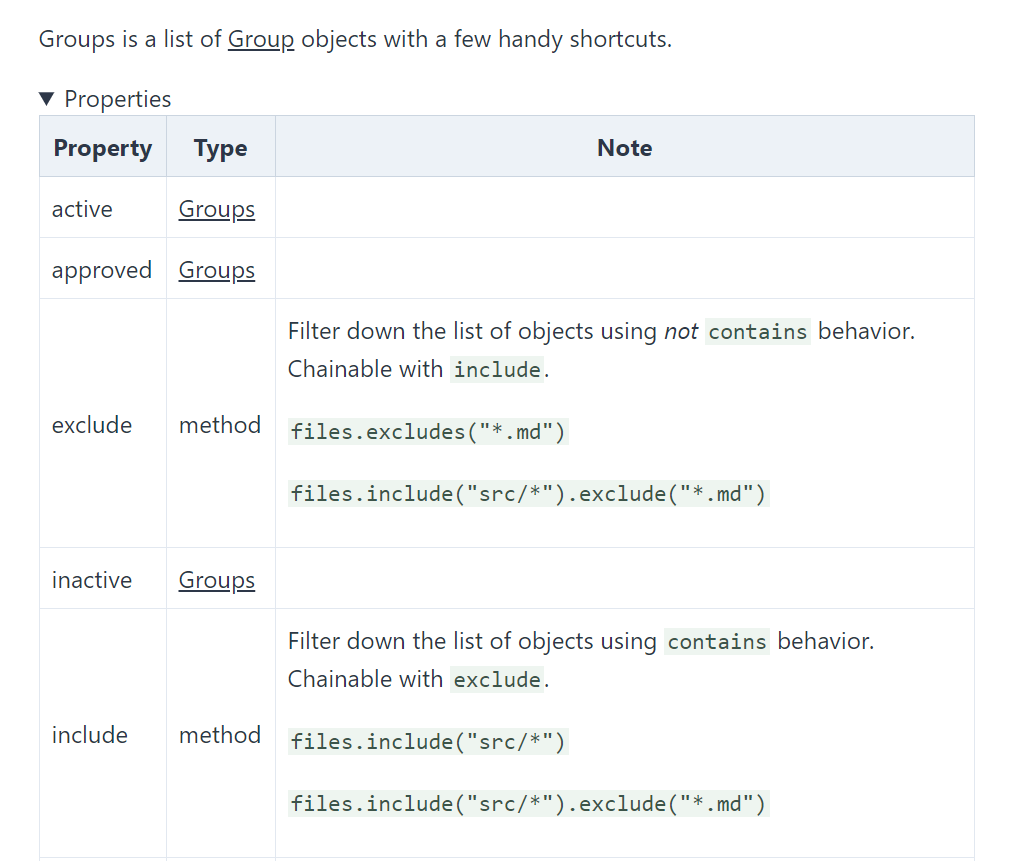This screenshot has width=1010, height=861.
Task: Click the method type cell for exclude
Action: (220, 425)
